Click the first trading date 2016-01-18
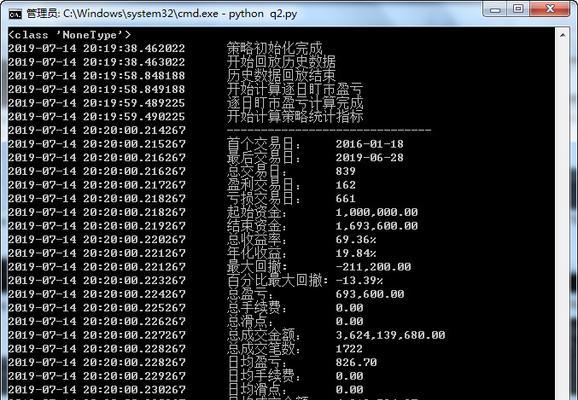578x400 pixels. click(369, 144)
